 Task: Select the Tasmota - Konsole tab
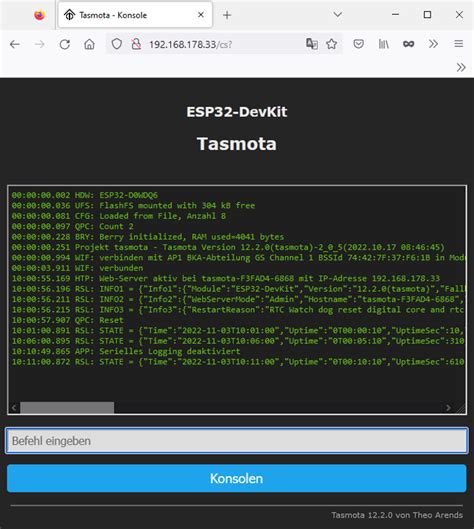pyautogui.click(x=135, y=15)
